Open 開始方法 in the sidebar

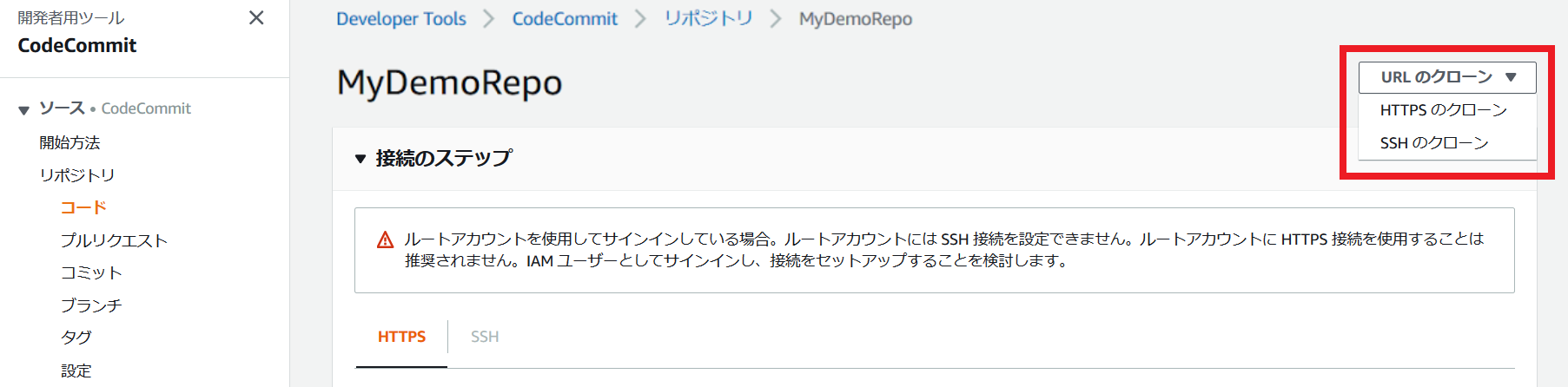[69, 142]
